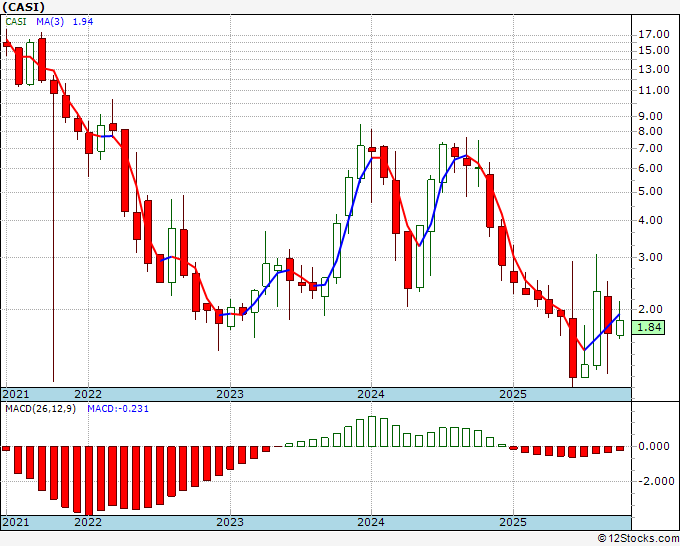Click 2022 on the price chart timeline

point(88,394)
